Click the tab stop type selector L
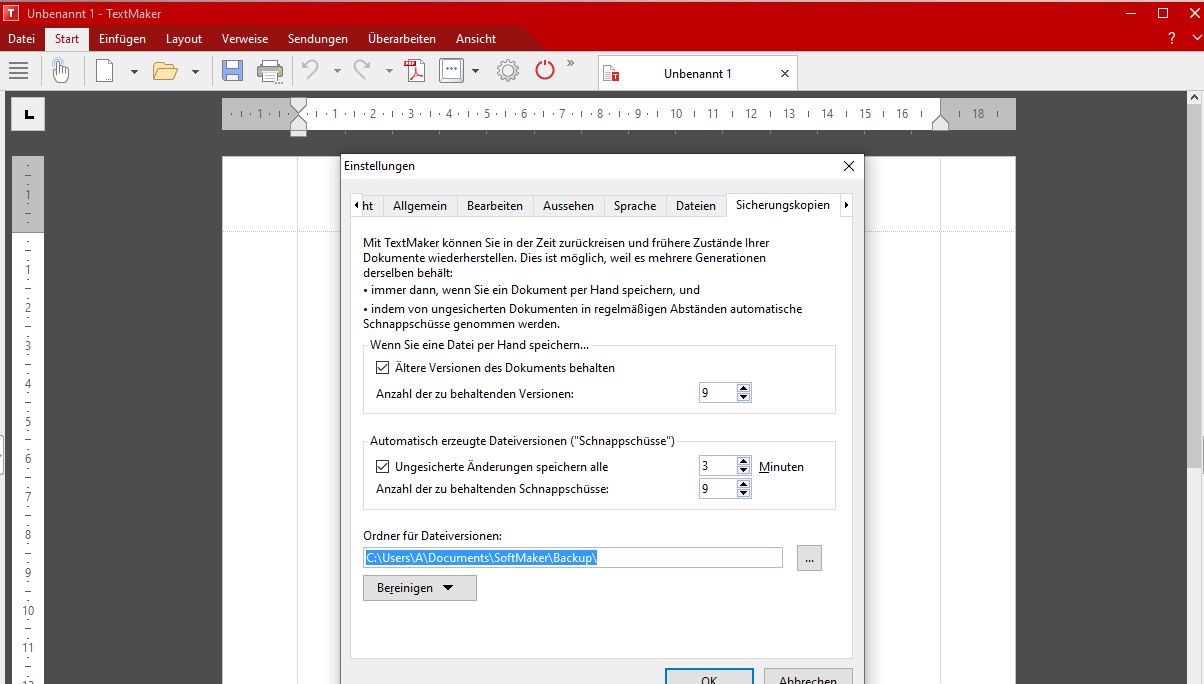The height and width of the screenshot is (684, 1204). pyautogui.click(x=28, y=114)
